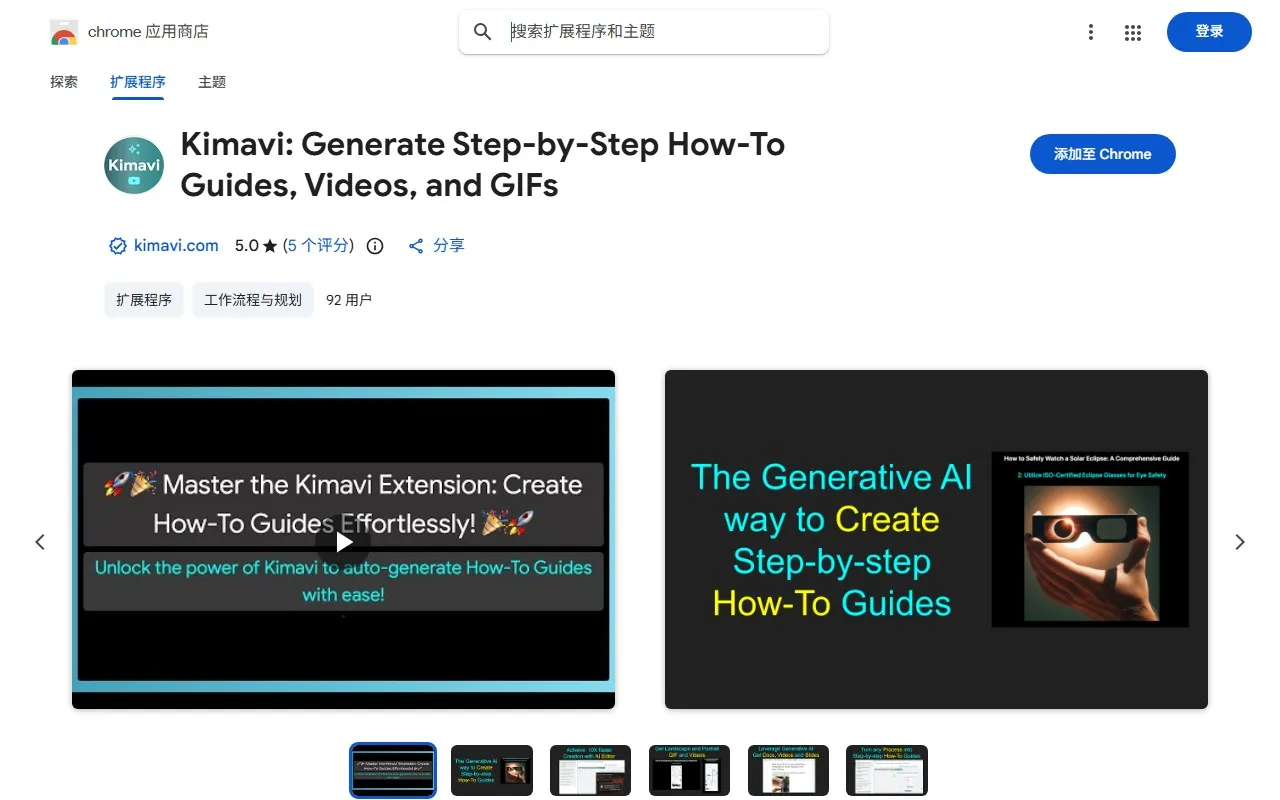Image resolution: width=1280 pixels, height=800 pixels.
Task: Open the three-dot more options menu
Action: [x=1091, y=32]
